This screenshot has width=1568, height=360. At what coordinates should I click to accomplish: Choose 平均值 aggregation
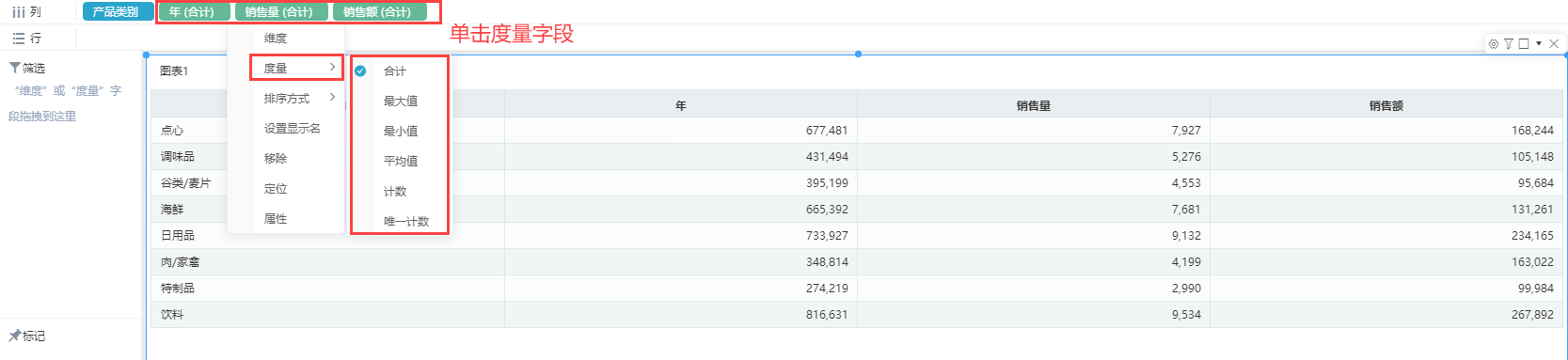point(400,162)
